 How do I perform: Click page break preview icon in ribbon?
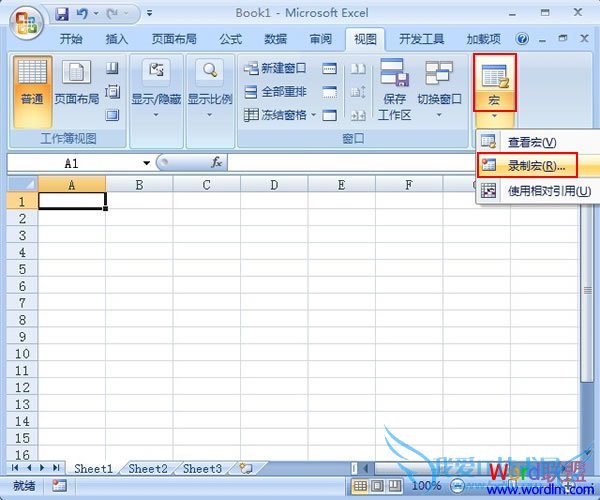112,69
